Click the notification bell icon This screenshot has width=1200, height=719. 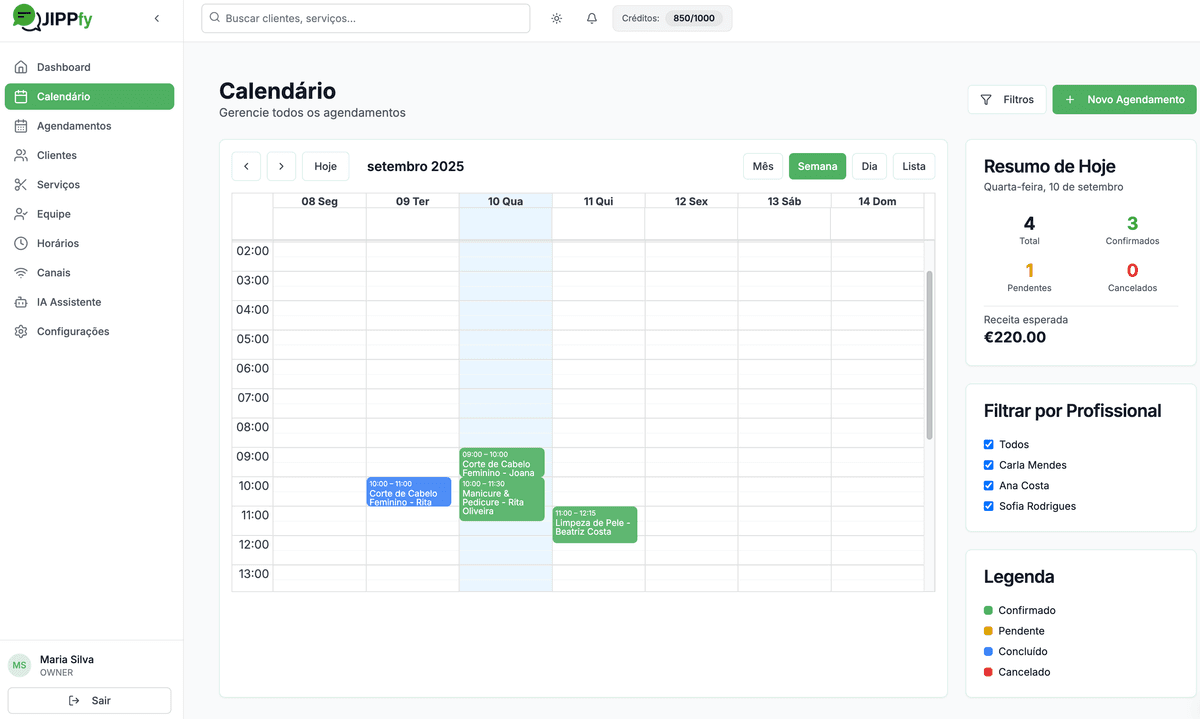point(591,18)
